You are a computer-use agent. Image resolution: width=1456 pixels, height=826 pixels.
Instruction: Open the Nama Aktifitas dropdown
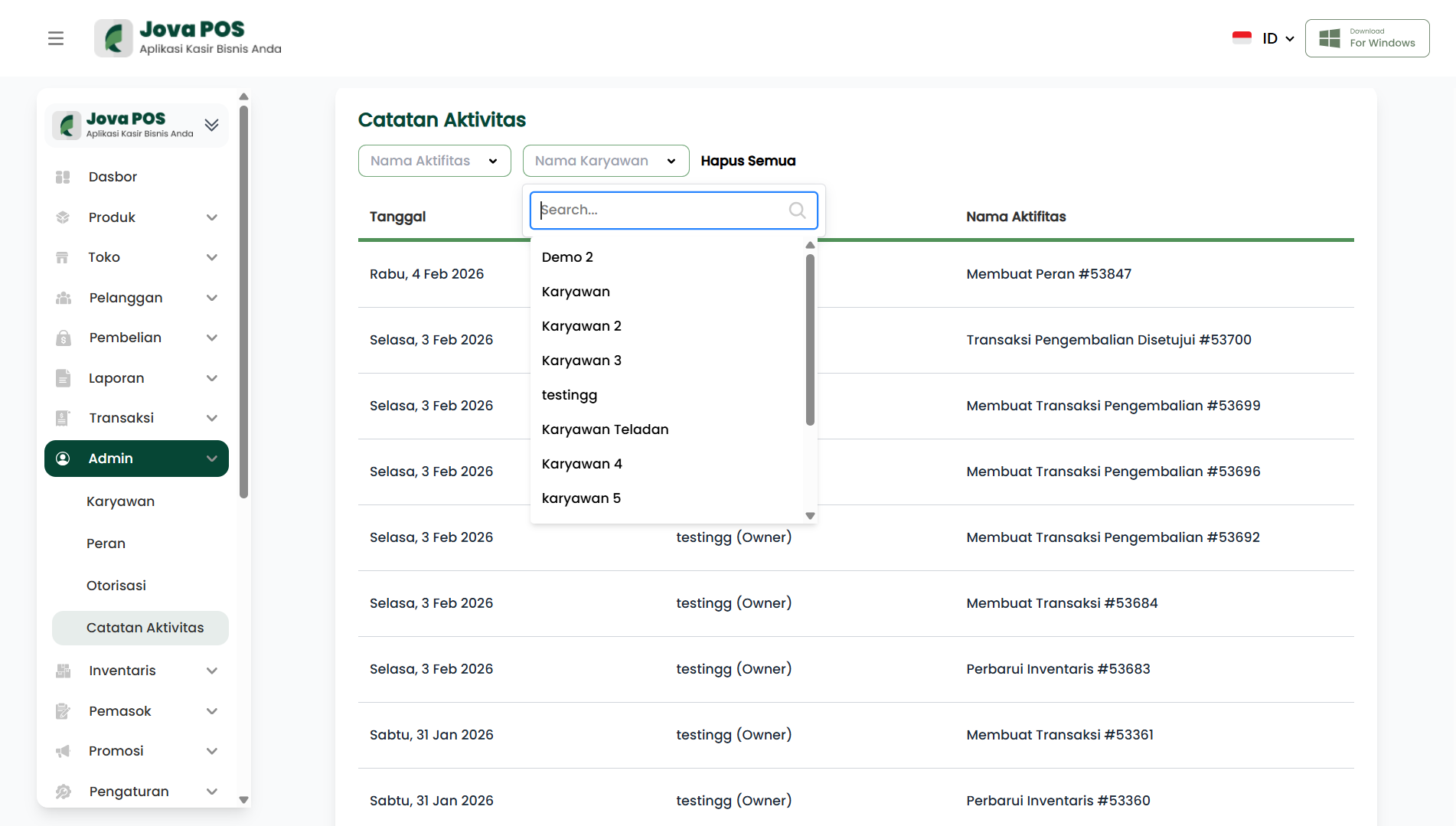(x=434, y=161)
